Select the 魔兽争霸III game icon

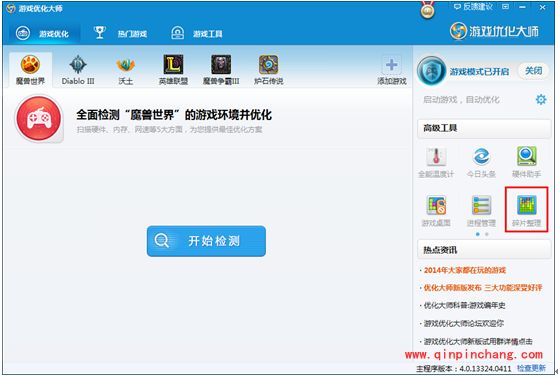[x=221, y=70]
